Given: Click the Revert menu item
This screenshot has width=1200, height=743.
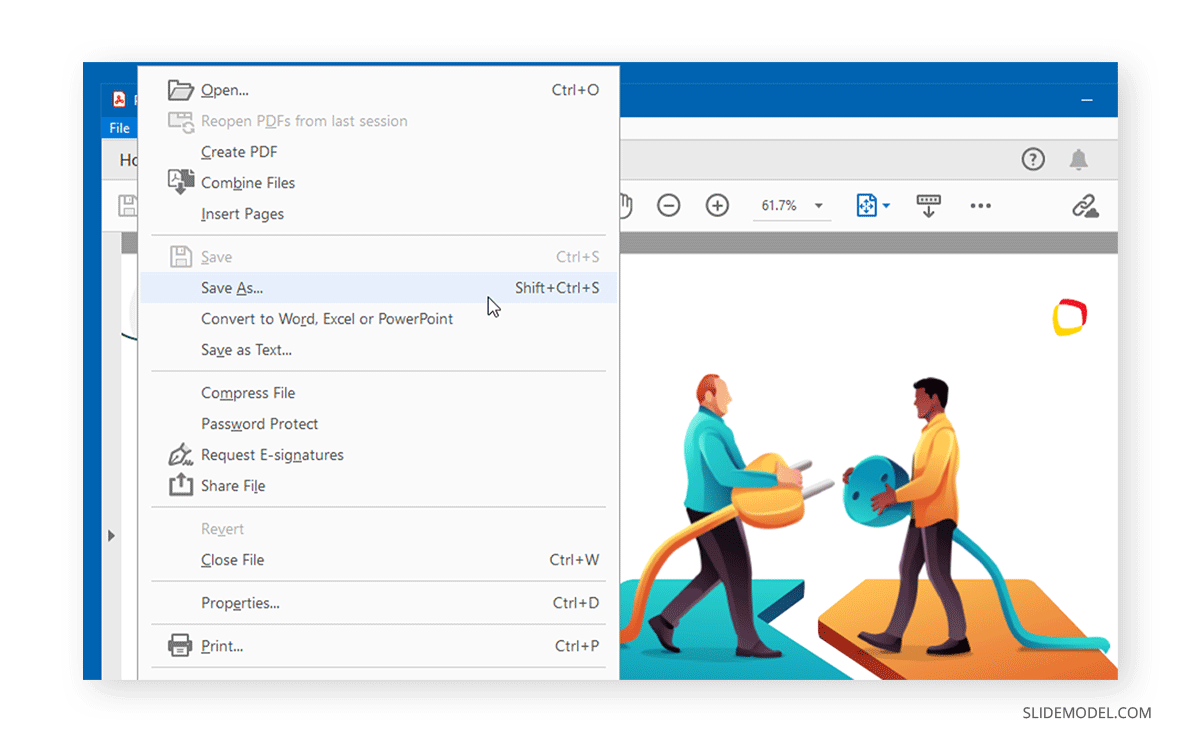Looking at the screenshot, I should (378, 529).
